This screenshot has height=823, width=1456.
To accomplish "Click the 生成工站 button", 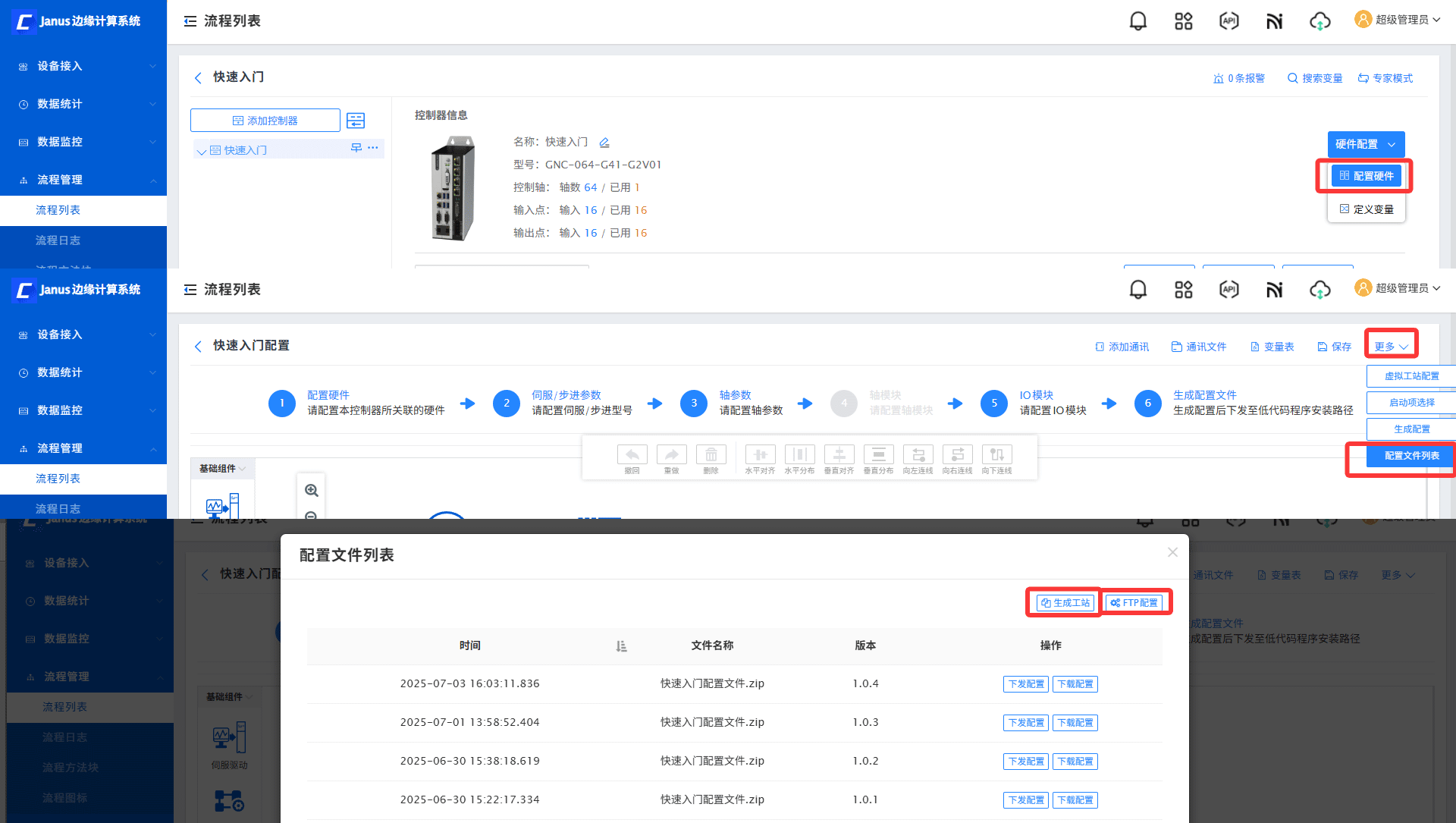I will (x=1065, y=603).
